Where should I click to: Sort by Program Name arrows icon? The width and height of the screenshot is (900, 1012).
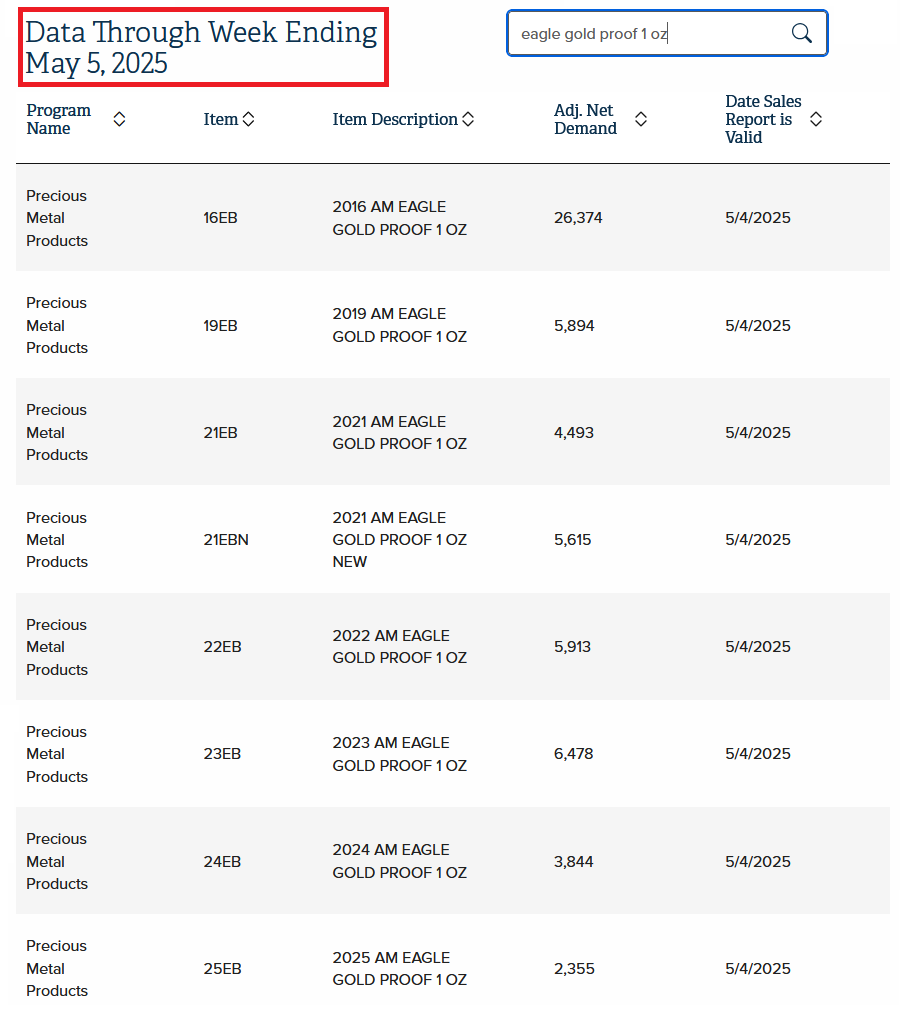119,119
